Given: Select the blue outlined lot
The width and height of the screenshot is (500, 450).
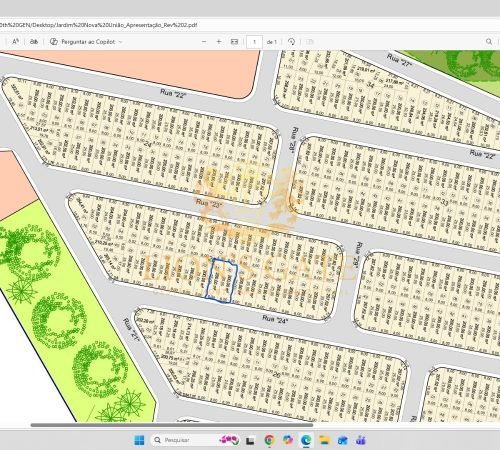Looking at the screenshot, I should (222, 281).
